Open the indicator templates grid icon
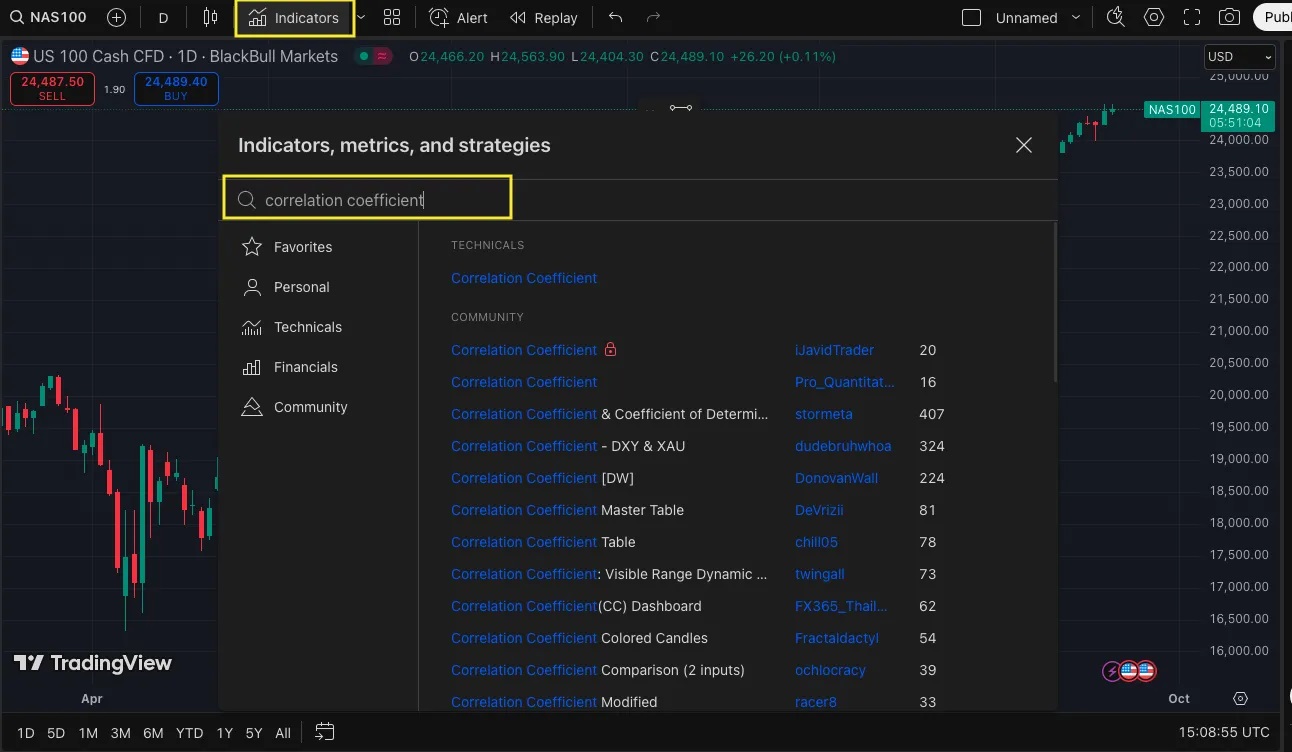This screenshot has width=1292, height=752. pyautogui.click(x=392, y=17)
